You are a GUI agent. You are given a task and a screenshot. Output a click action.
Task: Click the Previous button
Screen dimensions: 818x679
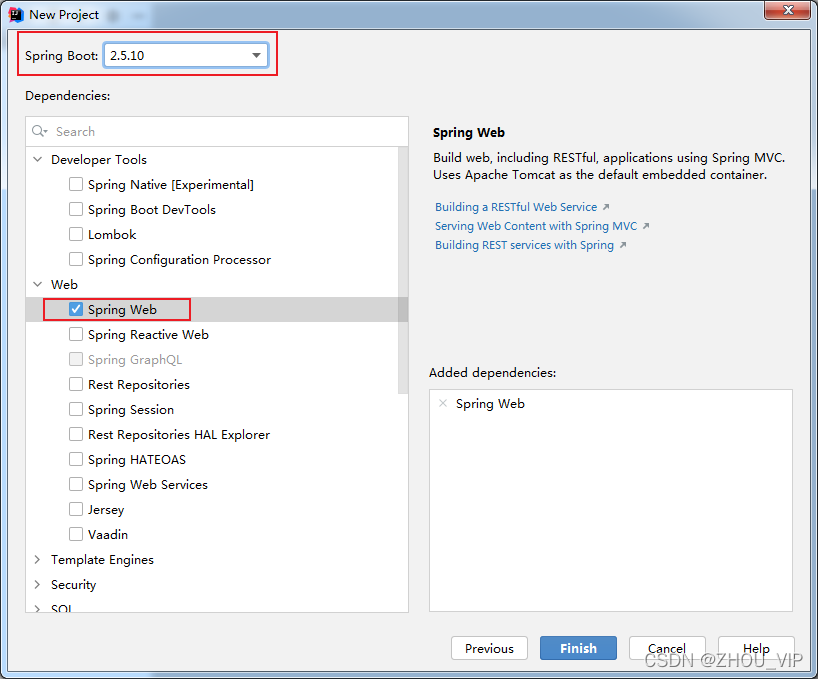[489, 648]
